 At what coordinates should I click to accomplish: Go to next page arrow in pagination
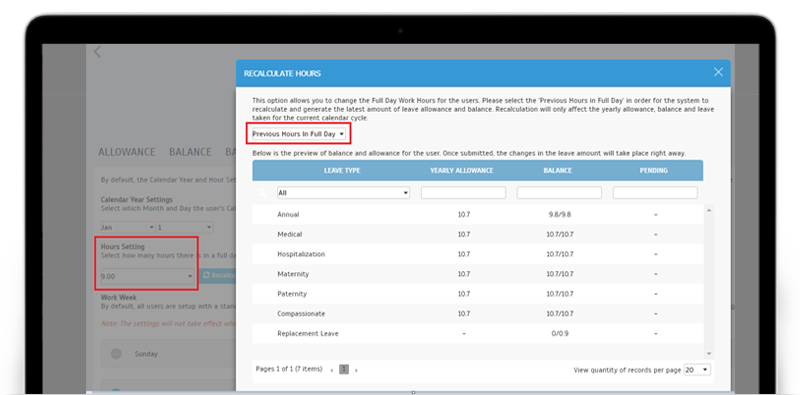pos(356,369)
